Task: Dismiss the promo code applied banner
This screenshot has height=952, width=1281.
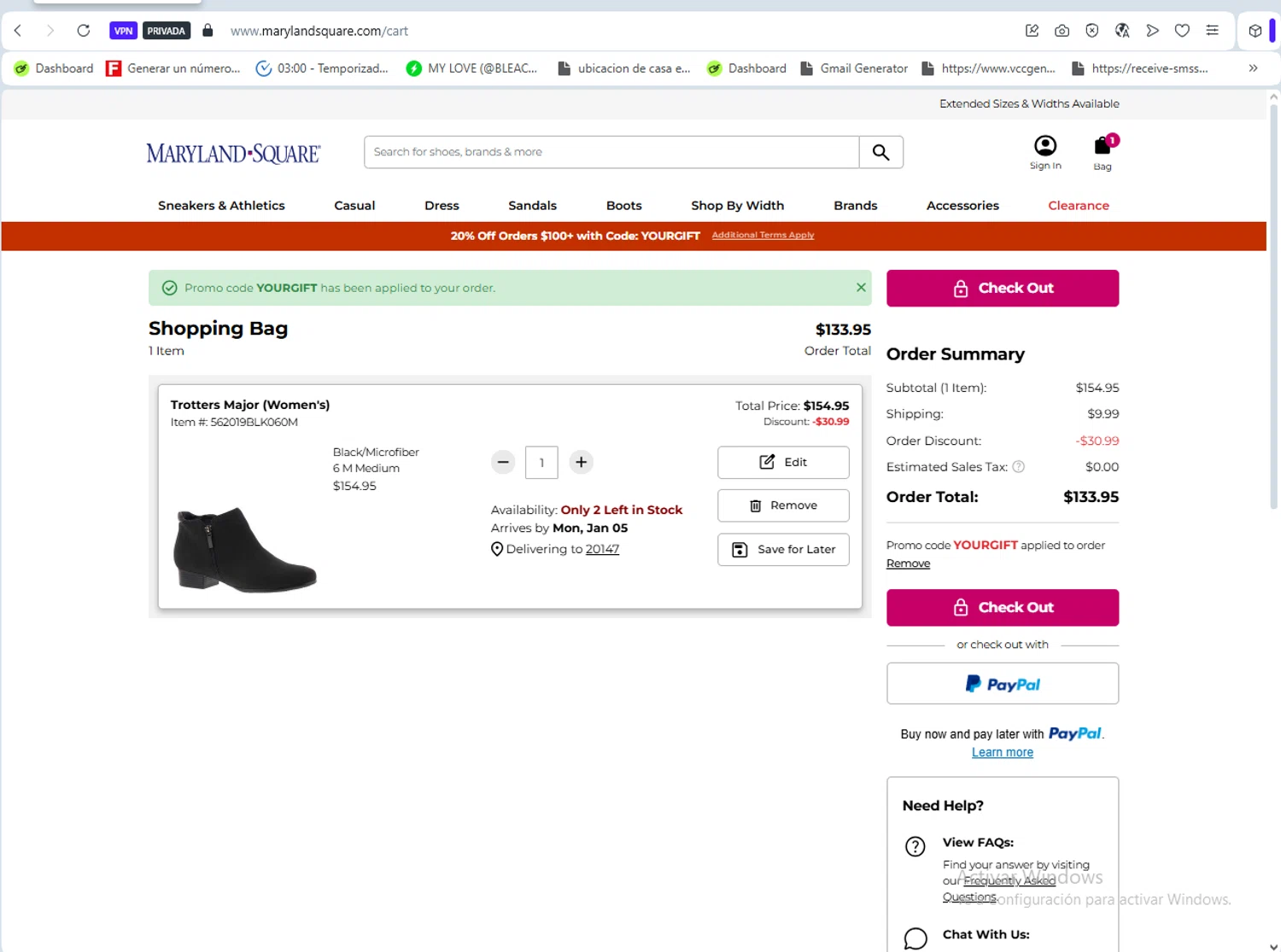Action: tap(861, 288)
